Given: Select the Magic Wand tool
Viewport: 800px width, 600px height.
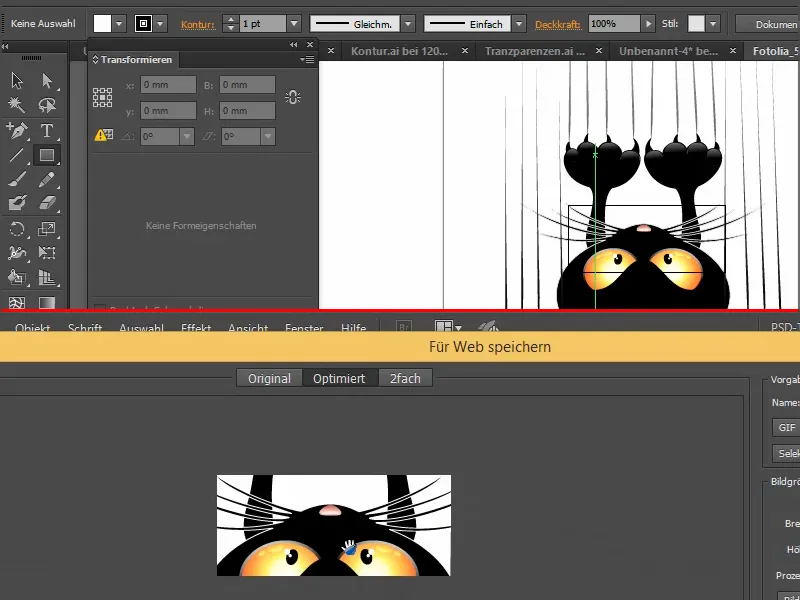Looking at the screenshot, I should click(x=17, y=105).
